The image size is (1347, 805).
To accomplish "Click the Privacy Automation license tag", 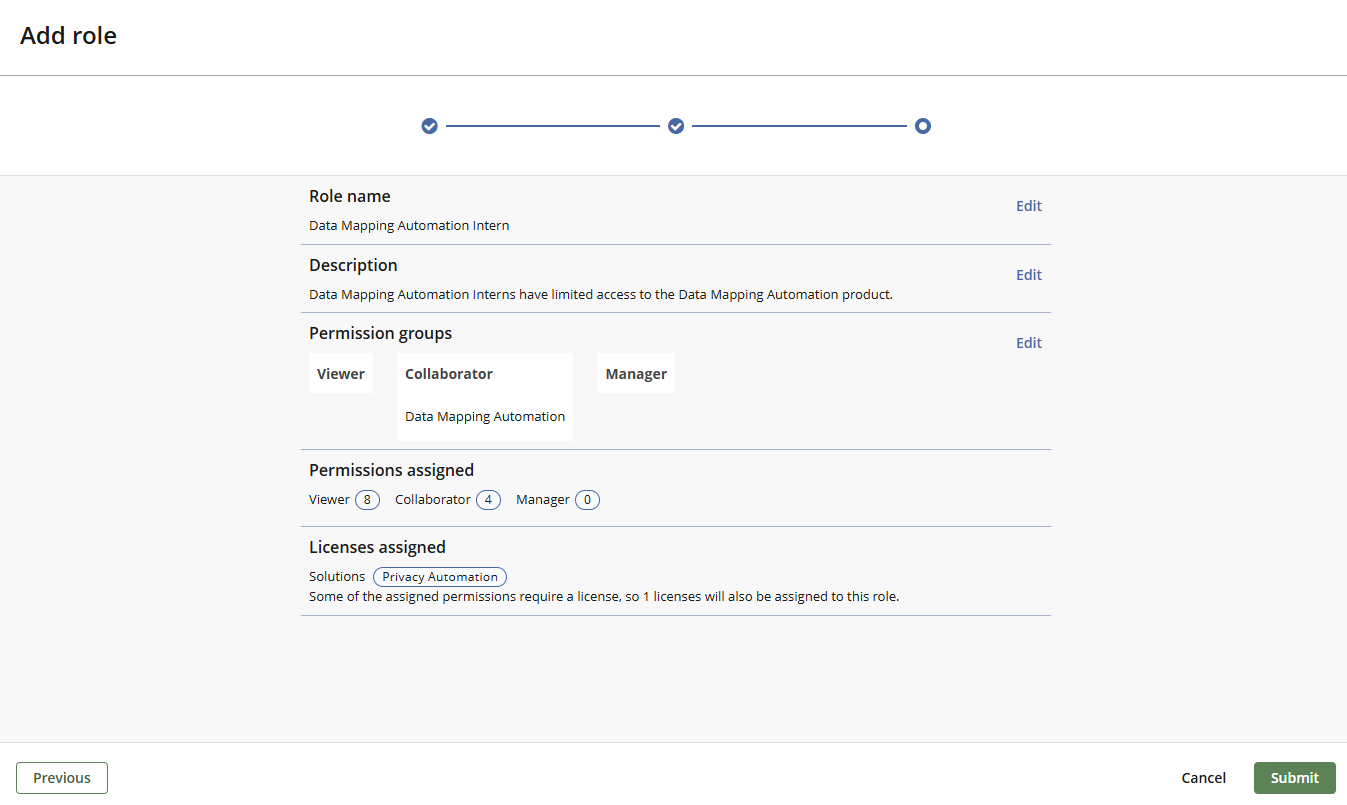I will (440, 577).
